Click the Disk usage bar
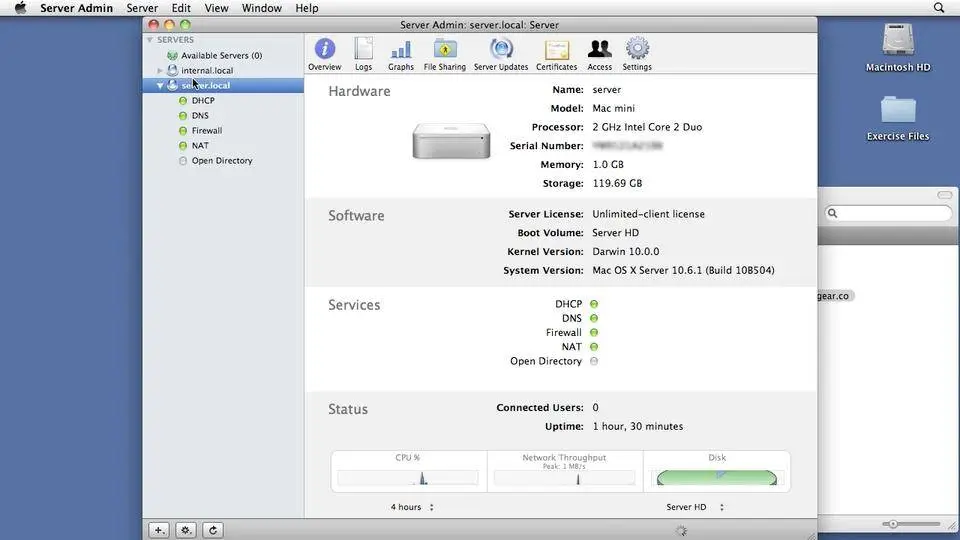Screen dimensions: 960x540 [716, 478]
